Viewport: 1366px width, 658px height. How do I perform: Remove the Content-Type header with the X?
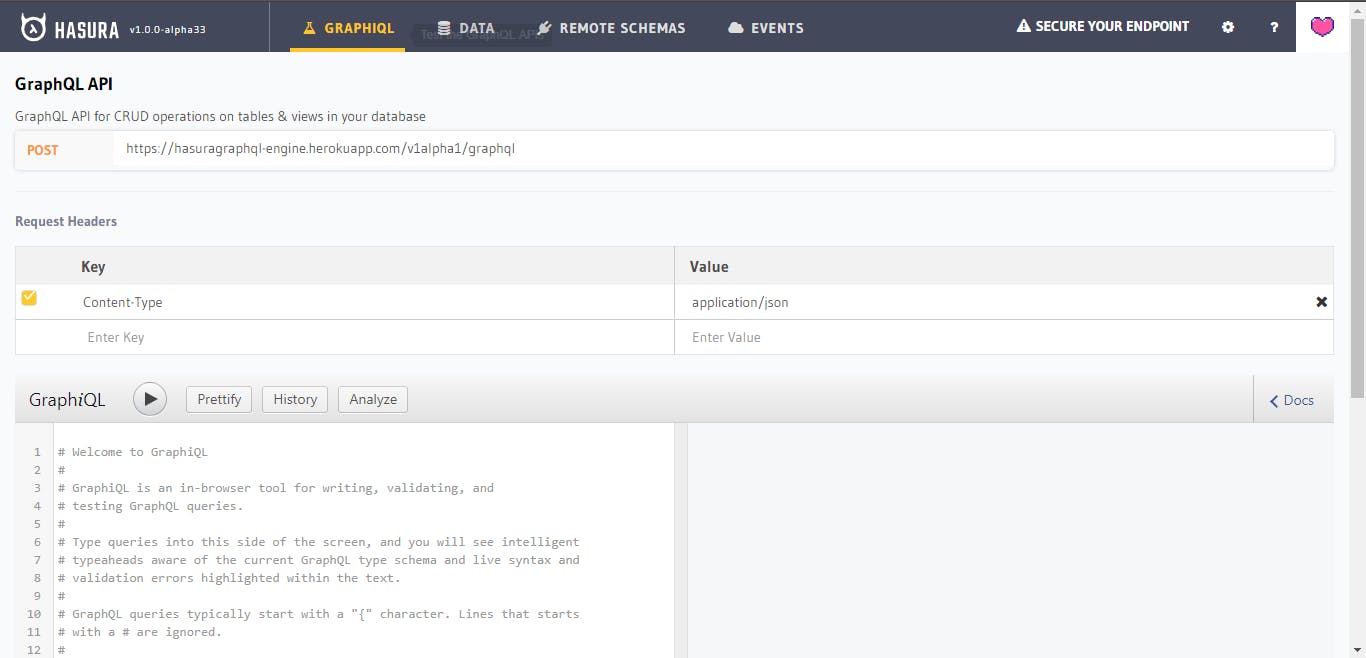click(x=1321, y=301)
